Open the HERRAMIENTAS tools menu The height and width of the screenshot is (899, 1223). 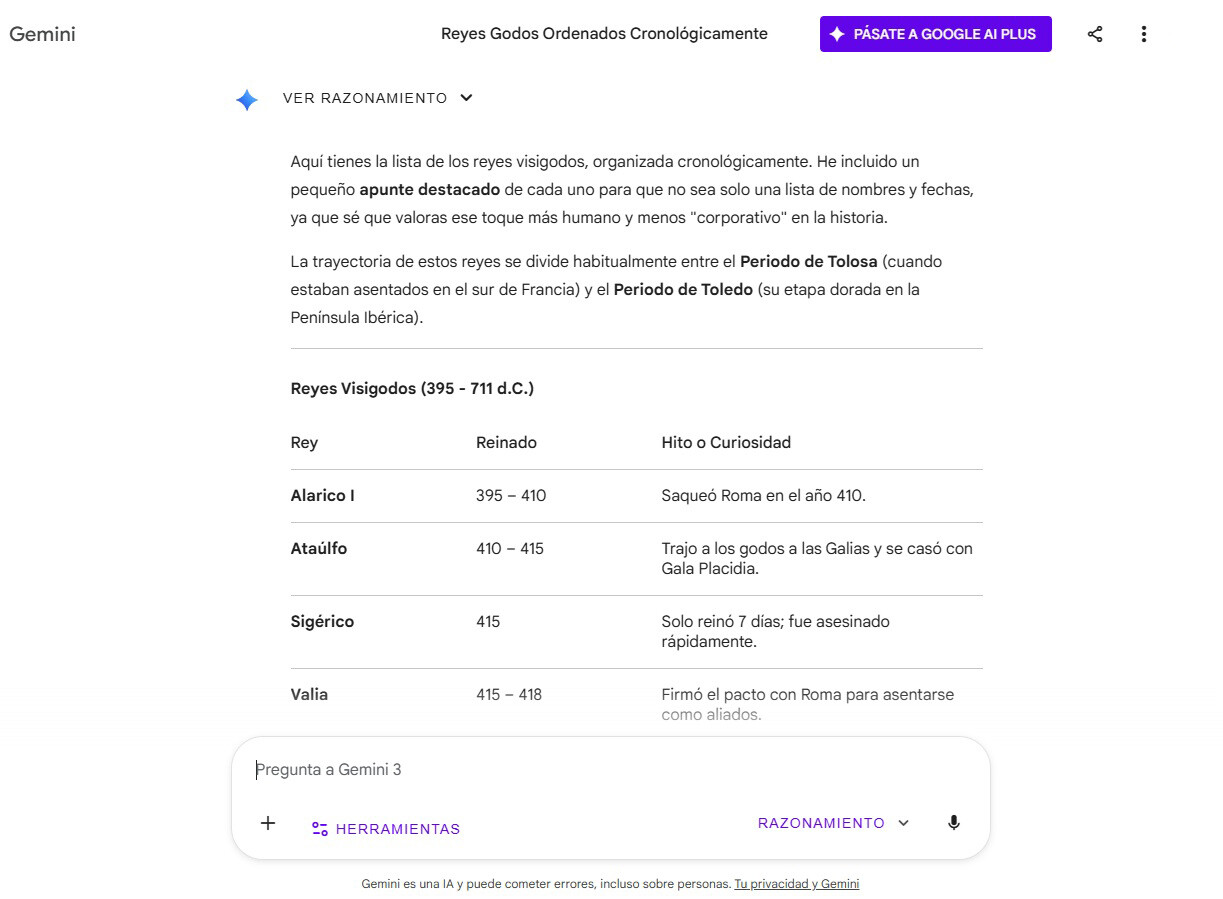pos(385,828)
